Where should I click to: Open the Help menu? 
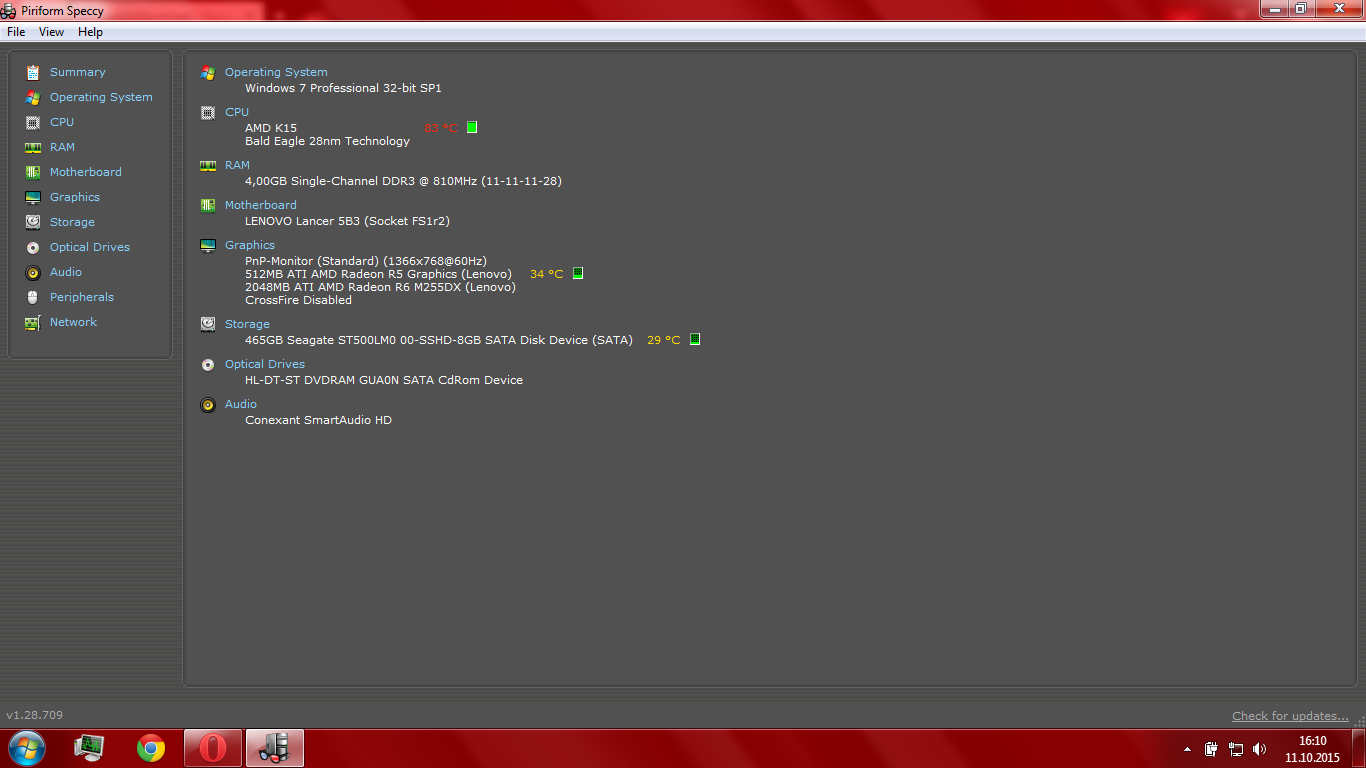pos(90,32)
